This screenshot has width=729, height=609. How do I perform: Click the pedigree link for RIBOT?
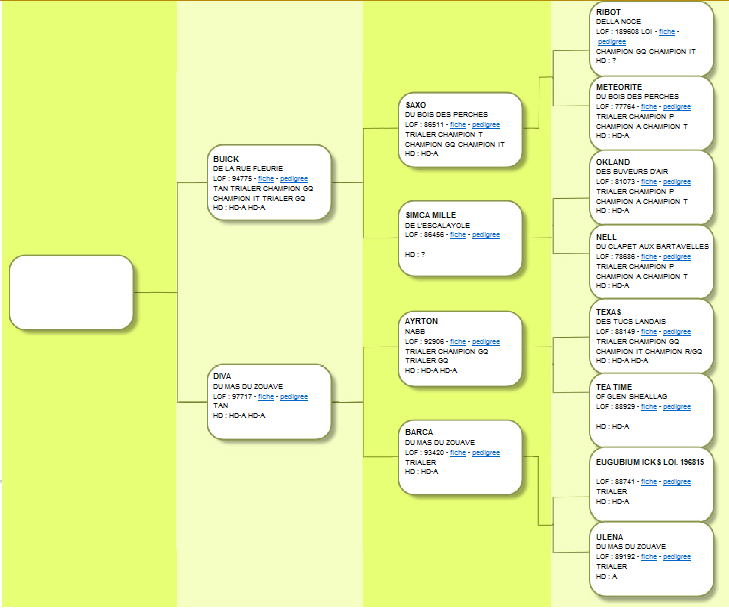612,41
